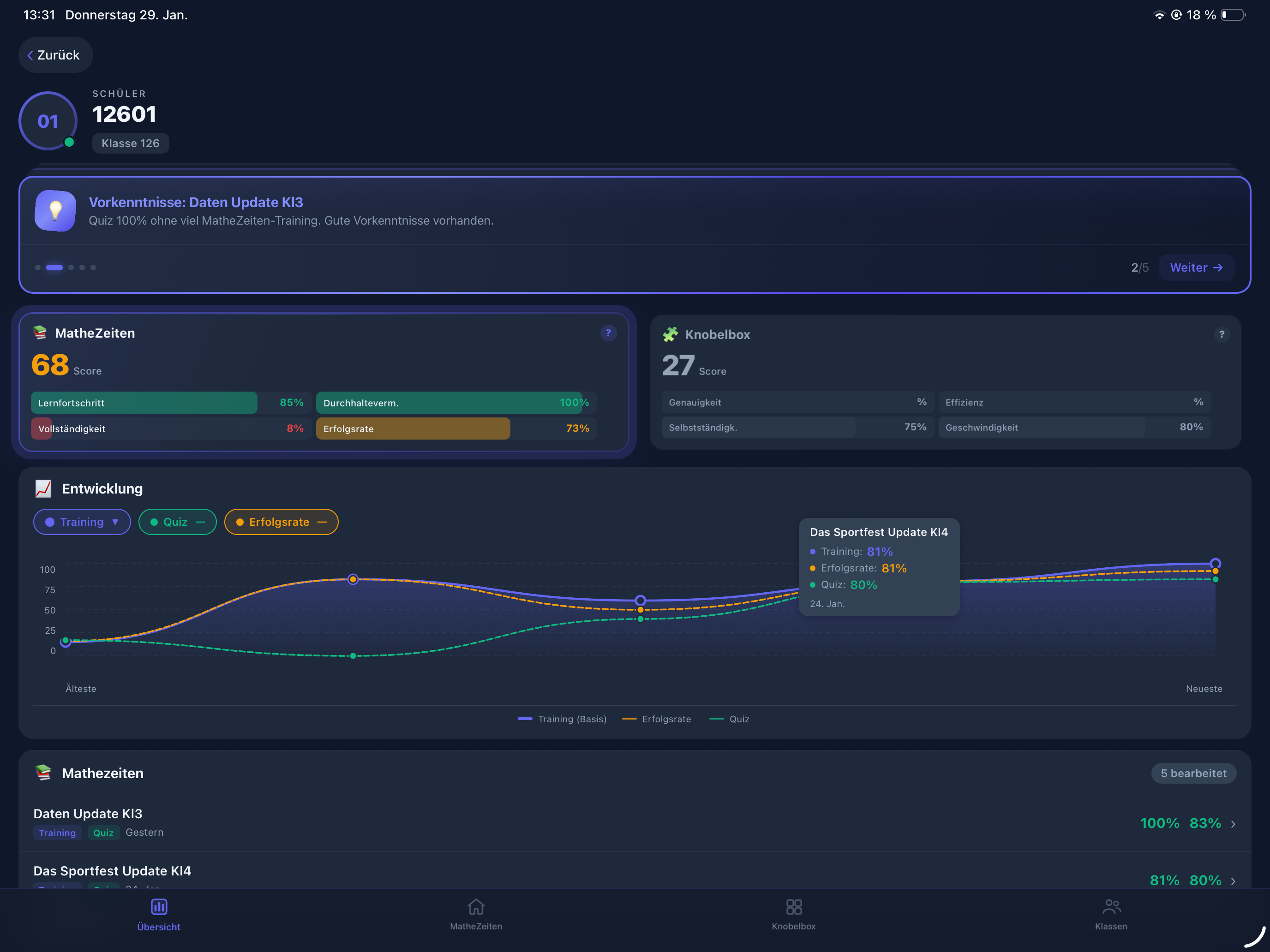This screenshot has width=1270, height=952.
Task: Open the Klassen people icon tab
Action: [x=1111, y=907]
